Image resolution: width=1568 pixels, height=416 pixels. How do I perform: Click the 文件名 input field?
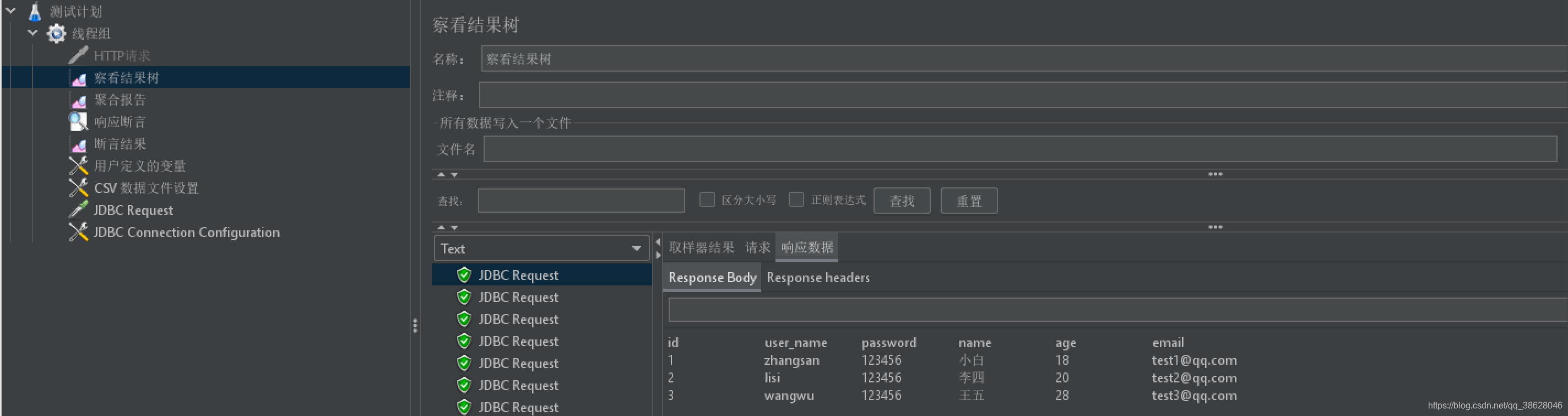click(1020, 149)
